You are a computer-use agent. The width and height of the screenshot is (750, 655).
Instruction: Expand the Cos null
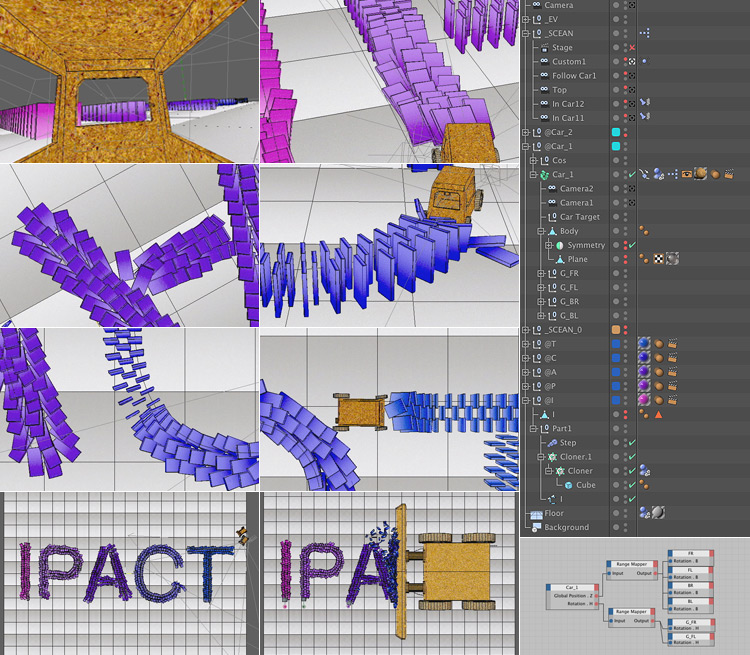pos(533,161)
